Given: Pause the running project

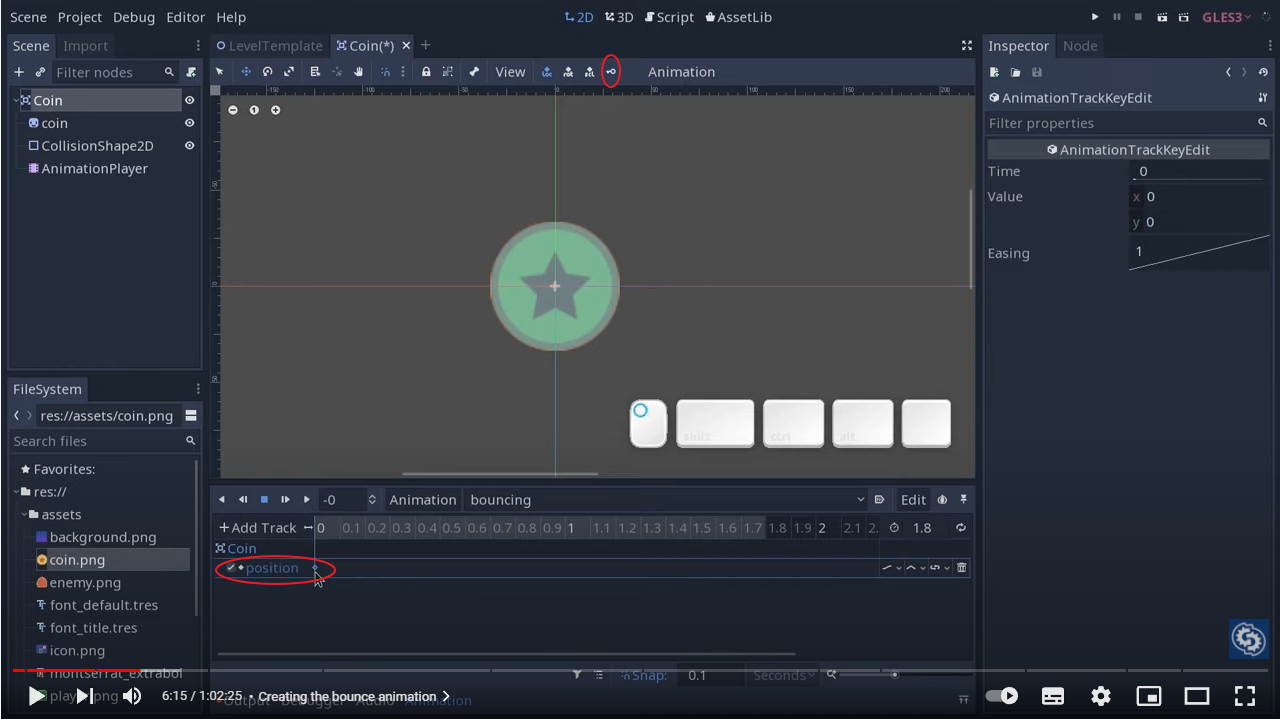Looking at the screenshot, I should point(1117,17).
